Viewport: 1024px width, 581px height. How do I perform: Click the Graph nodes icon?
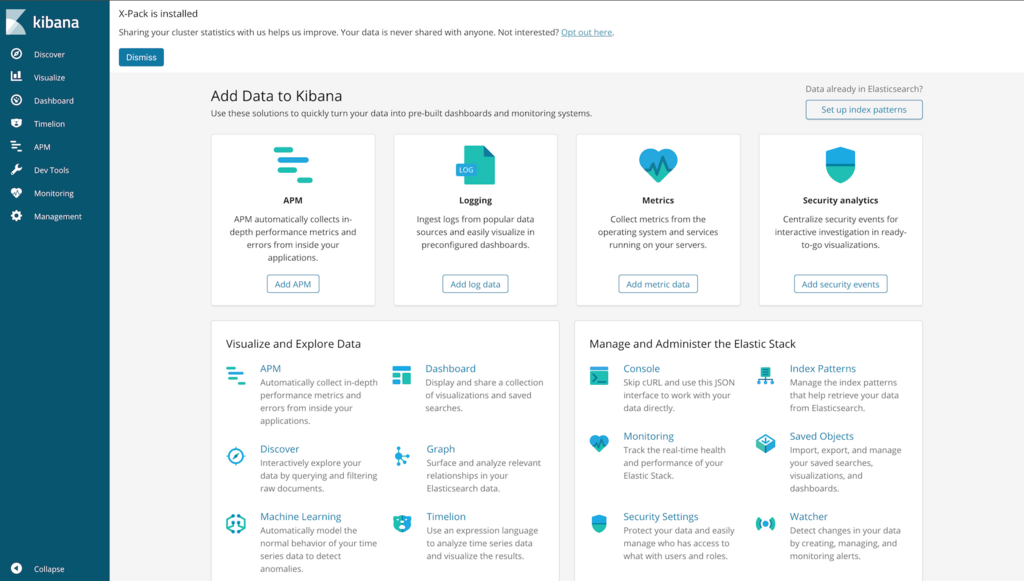tap(402, 456)
